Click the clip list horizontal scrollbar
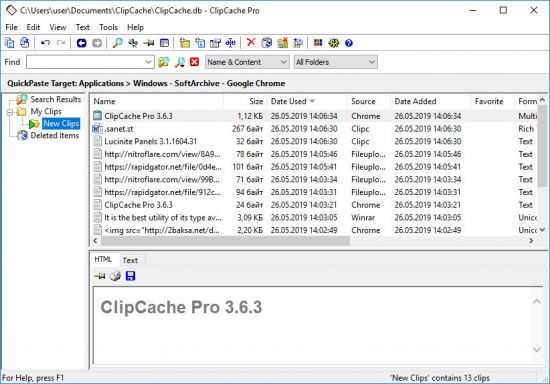 [x=226, y=241]
